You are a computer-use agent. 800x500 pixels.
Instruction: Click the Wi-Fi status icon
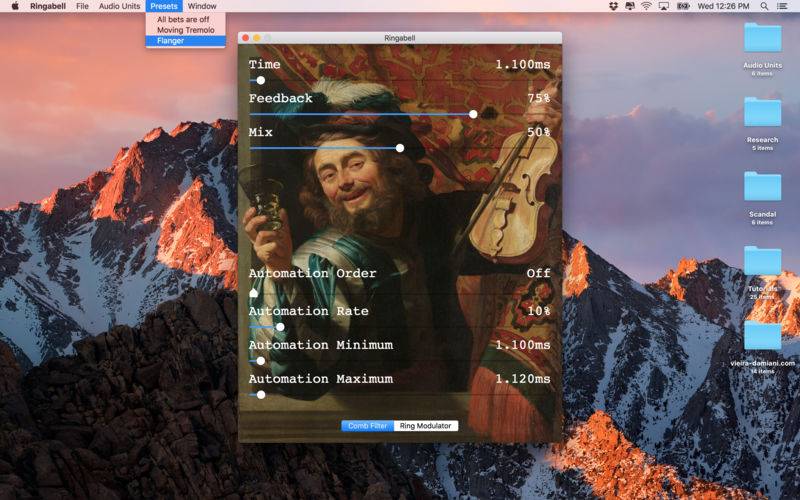click(x=646, y=6)
